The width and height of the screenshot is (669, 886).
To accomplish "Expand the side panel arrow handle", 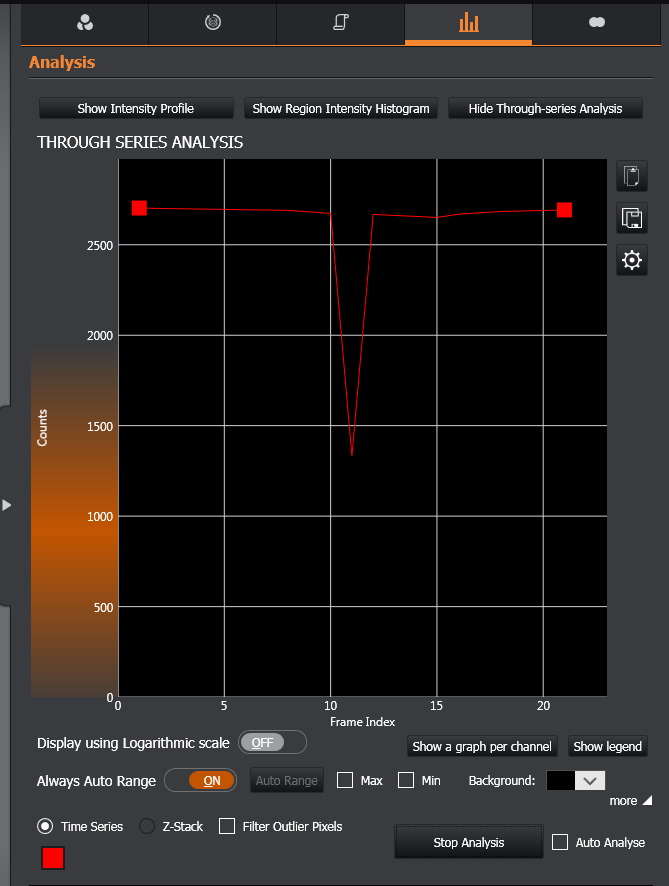I will pyautogui.click(x=7, y=505).
